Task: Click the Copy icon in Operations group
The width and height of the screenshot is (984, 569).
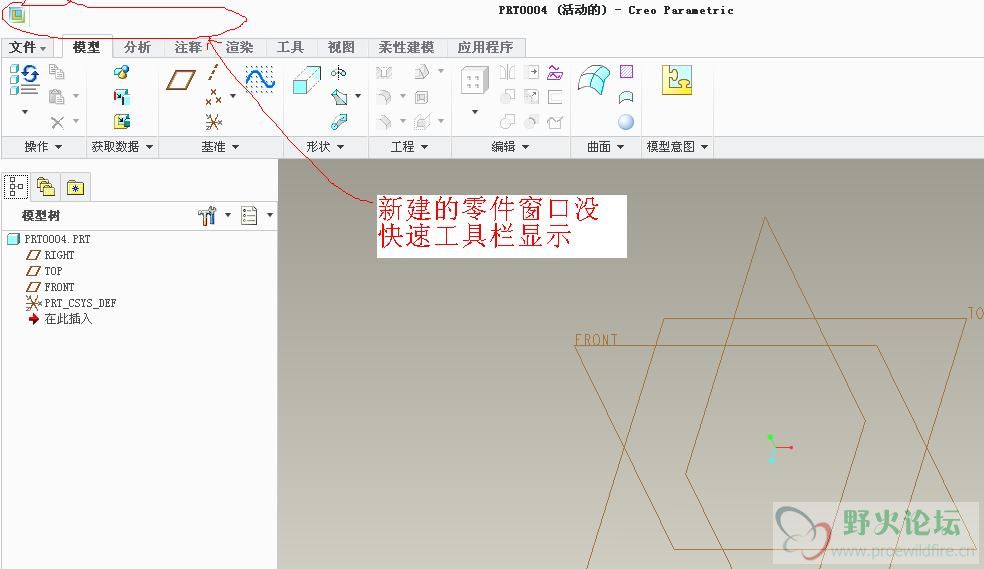Action: 56,72
